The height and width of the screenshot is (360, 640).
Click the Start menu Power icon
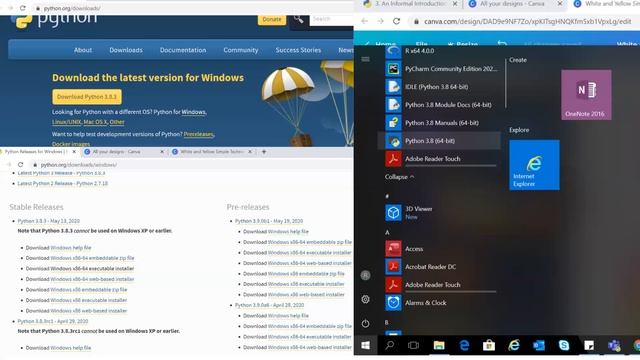[x=365, y=323]
